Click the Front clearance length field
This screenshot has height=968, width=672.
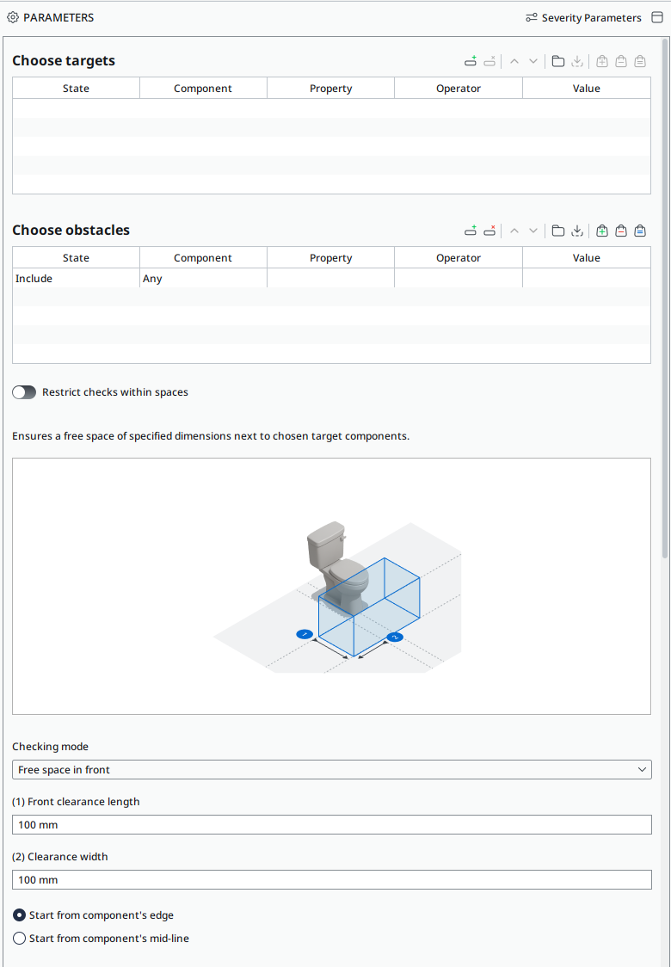tap(331, 825)
